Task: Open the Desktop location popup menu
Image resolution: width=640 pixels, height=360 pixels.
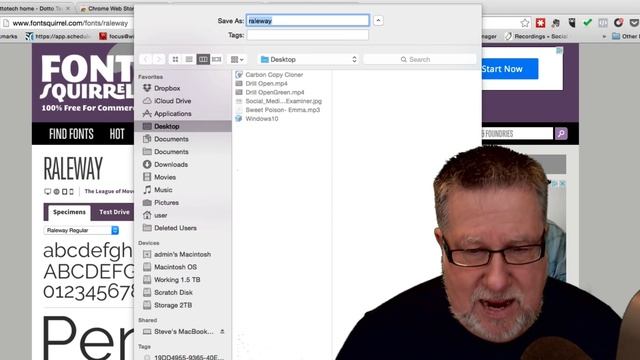Action: coord(309,60)
